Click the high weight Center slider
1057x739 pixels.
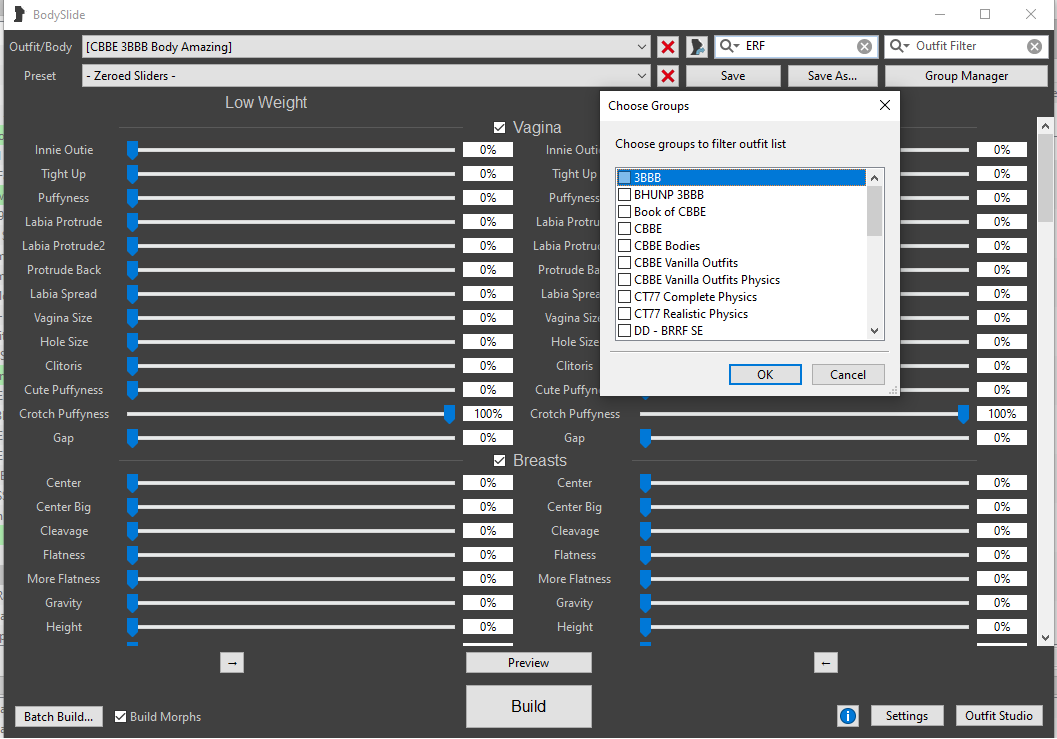pos(804,483)
